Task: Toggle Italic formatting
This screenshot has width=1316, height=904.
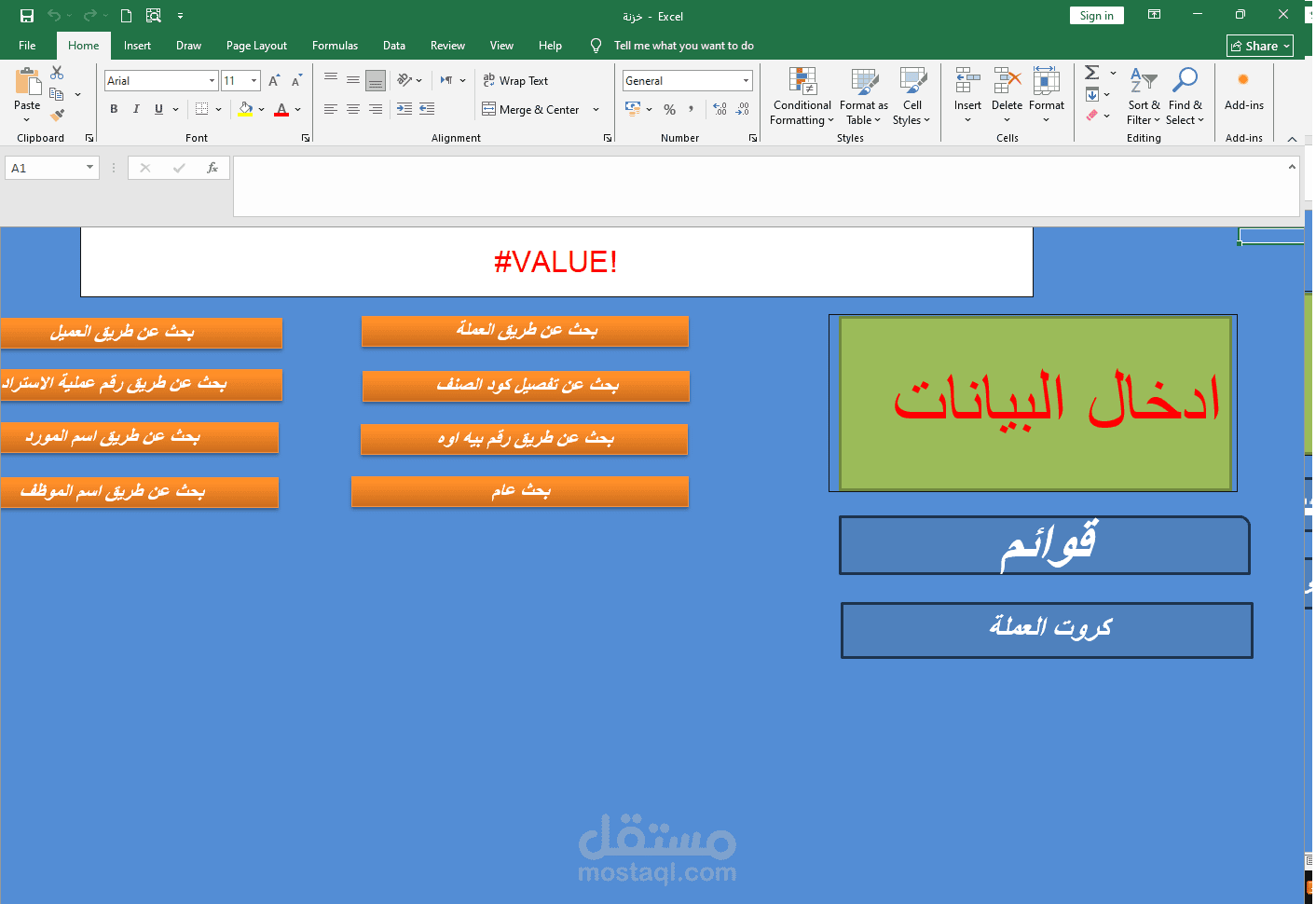Action: [136, 109]
